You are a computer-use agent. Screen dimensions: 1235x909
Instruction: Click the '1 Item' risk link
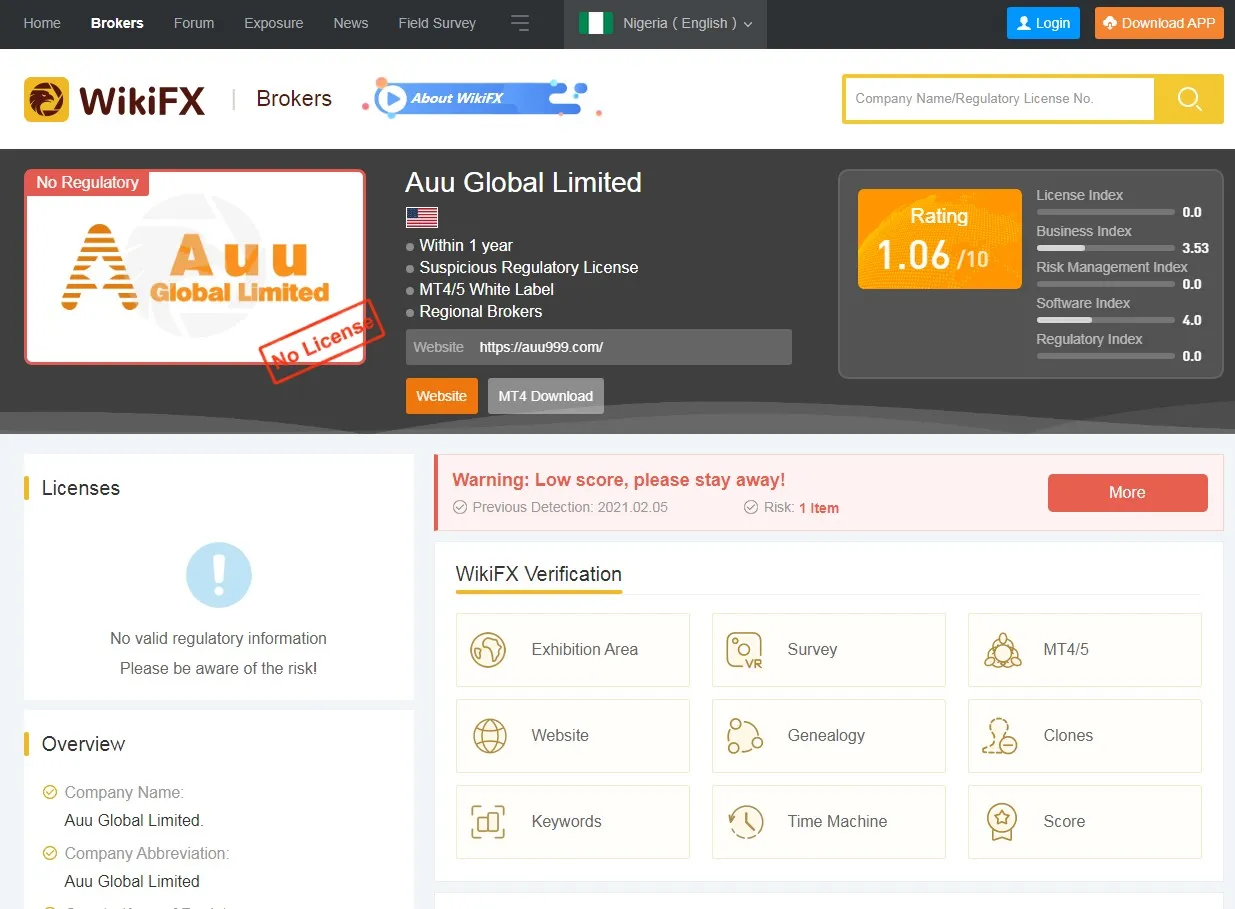click(x=819, y=508)
